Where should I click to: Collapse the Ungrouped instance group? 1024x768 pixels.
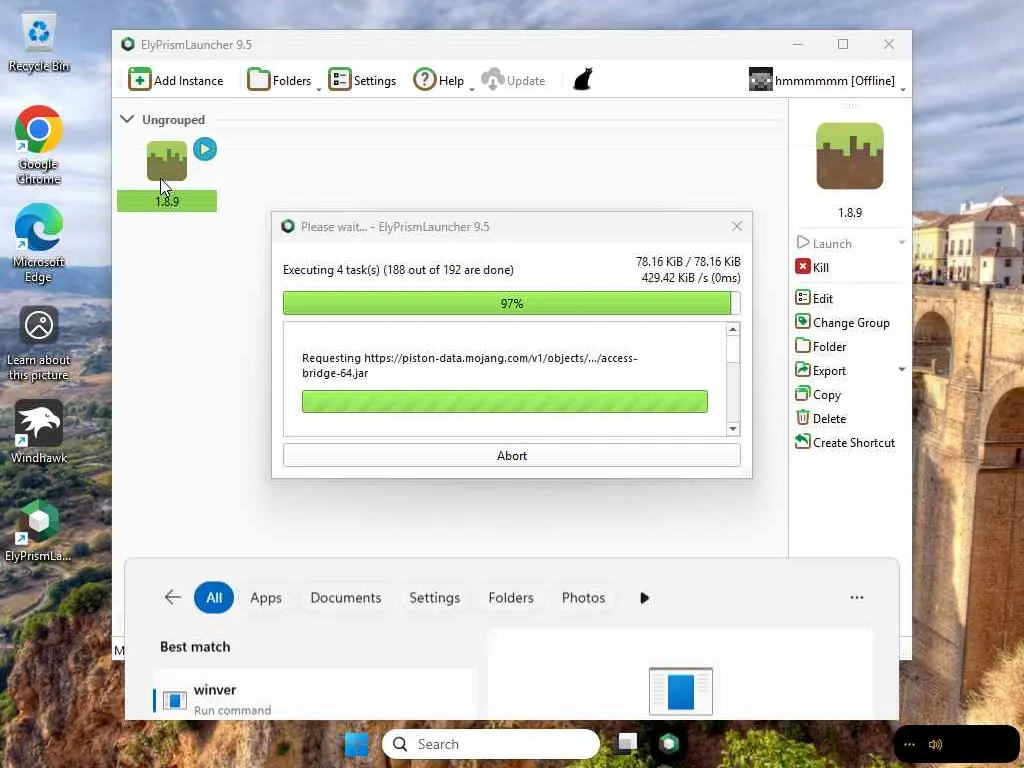(127, 119)
